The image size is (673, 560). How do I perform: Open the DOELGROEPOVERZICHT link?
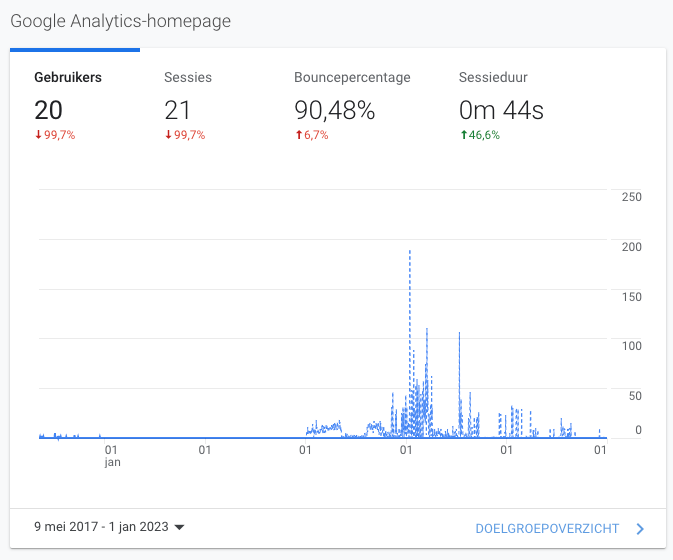[x=547, y=529]
